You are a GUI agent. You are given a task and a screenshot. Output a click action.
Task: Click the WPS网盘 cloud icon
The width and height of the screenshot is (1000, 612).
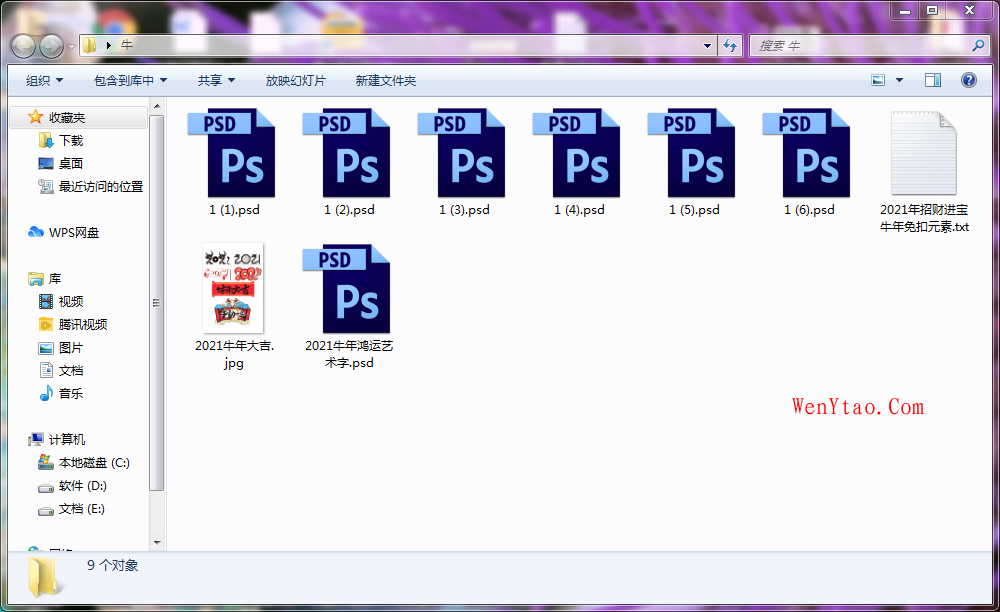point(36,232)
